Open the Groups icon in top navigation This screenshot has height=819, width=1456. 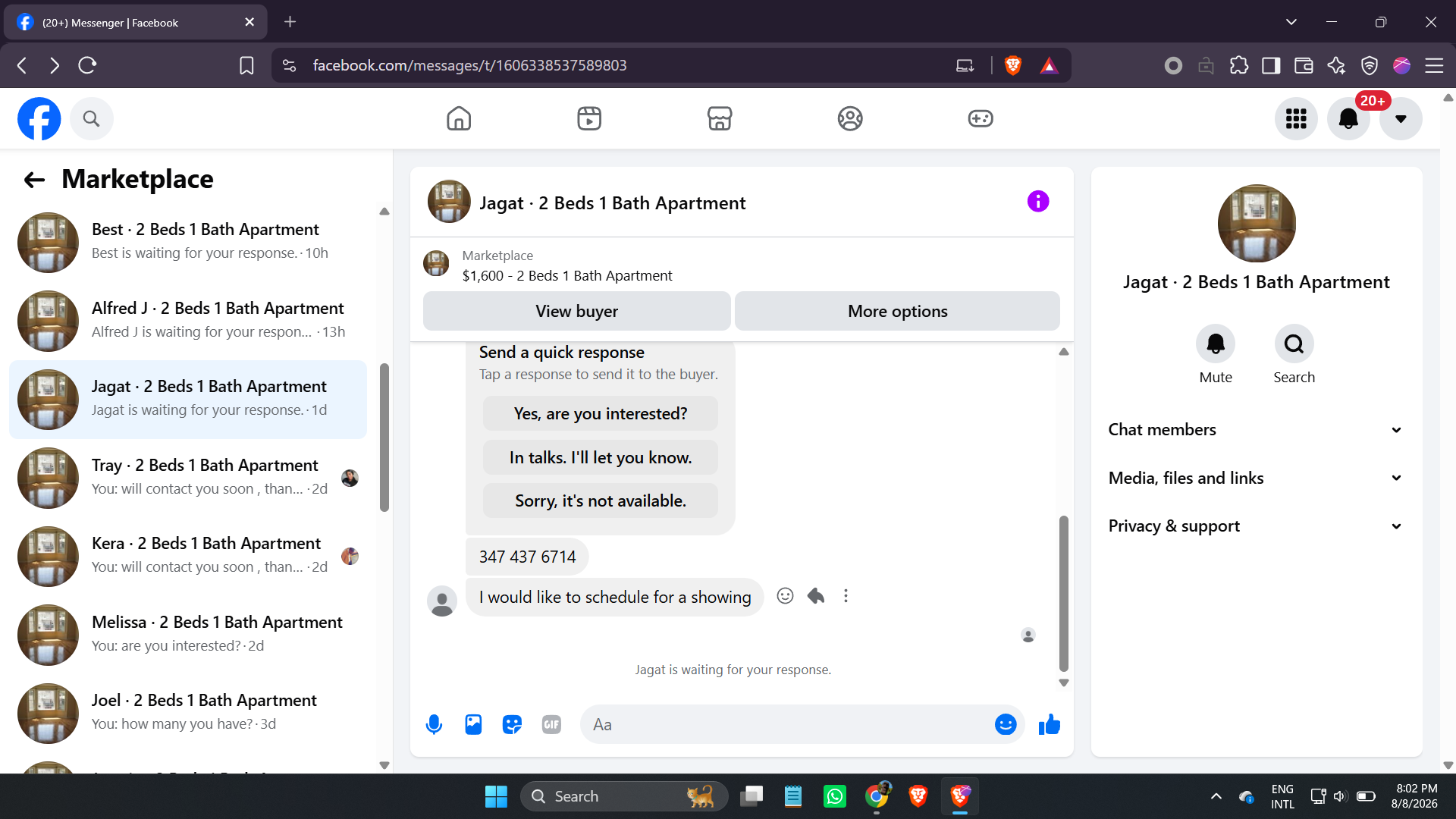(x=850, y=119)
